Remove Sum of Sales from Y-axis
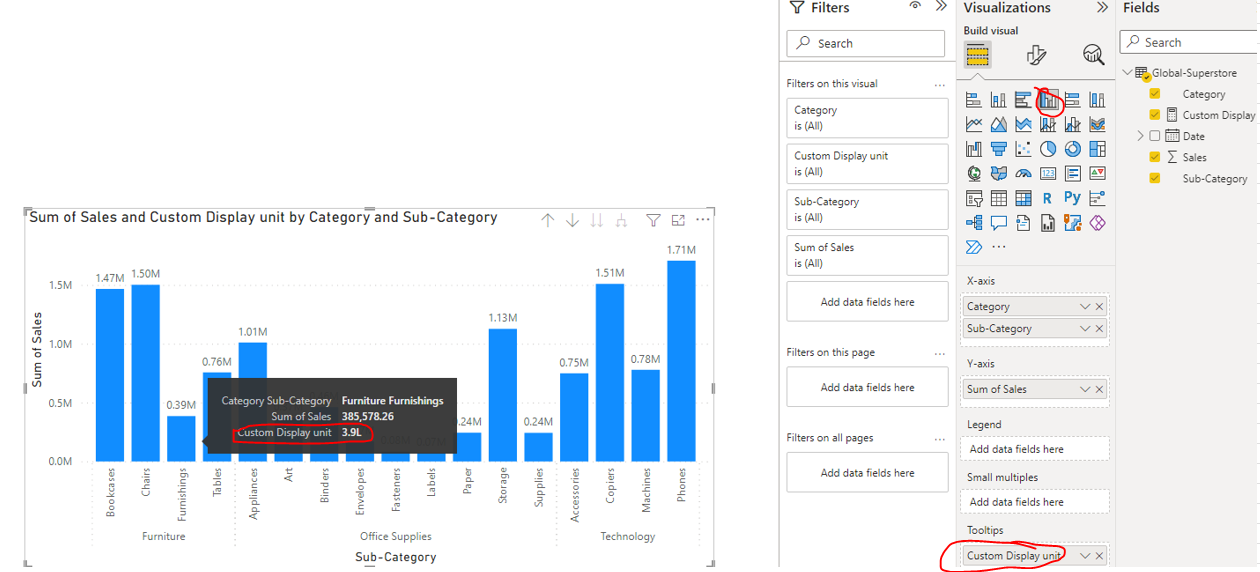This screenshot has width=1260, height=572. pos(1100,390)
